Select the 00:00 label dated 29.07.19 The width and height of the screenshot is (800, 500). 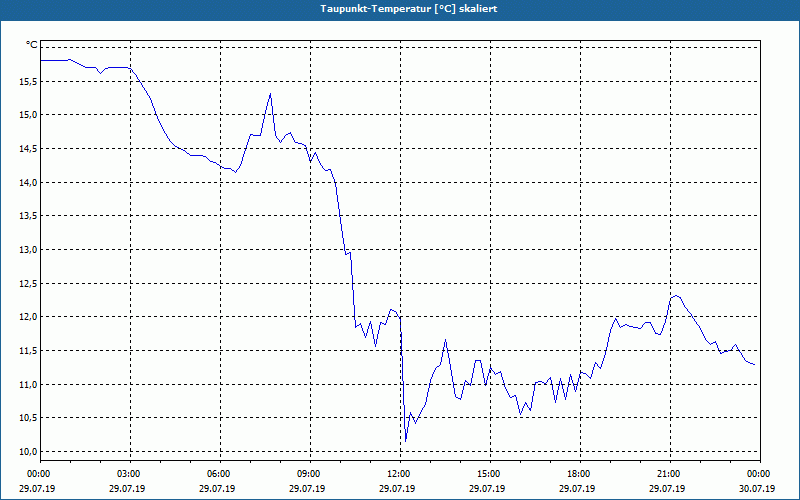click(x=37, y=474)
